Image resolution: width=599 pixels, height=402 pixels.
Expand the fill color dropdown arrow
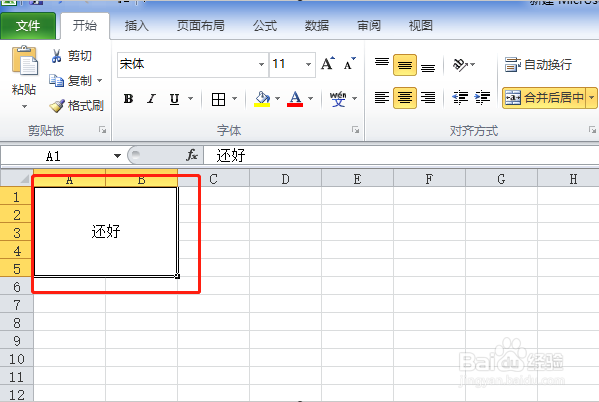pyautogui.click(x=278, y=99)
